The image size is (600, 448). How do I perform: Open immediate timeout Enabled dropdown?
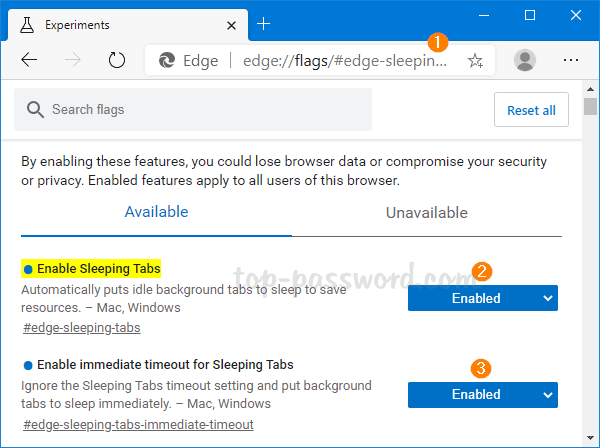[x=482, y=395]
